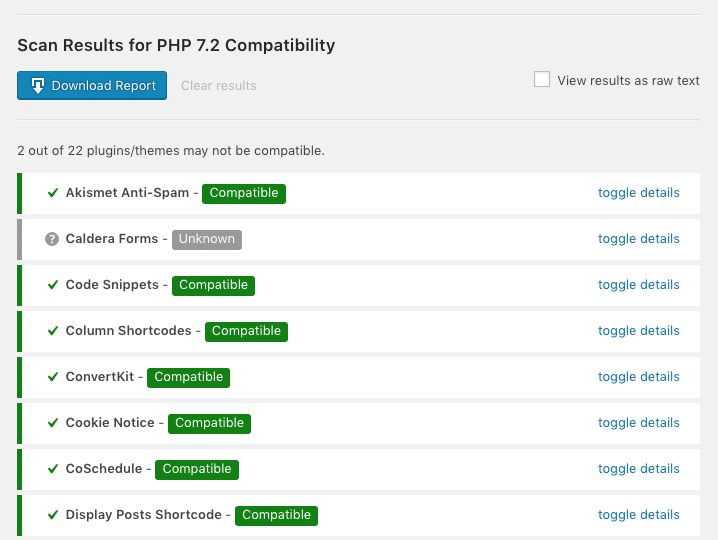Clear the scan results
This screenshot has height=540, width=718.
218,86
